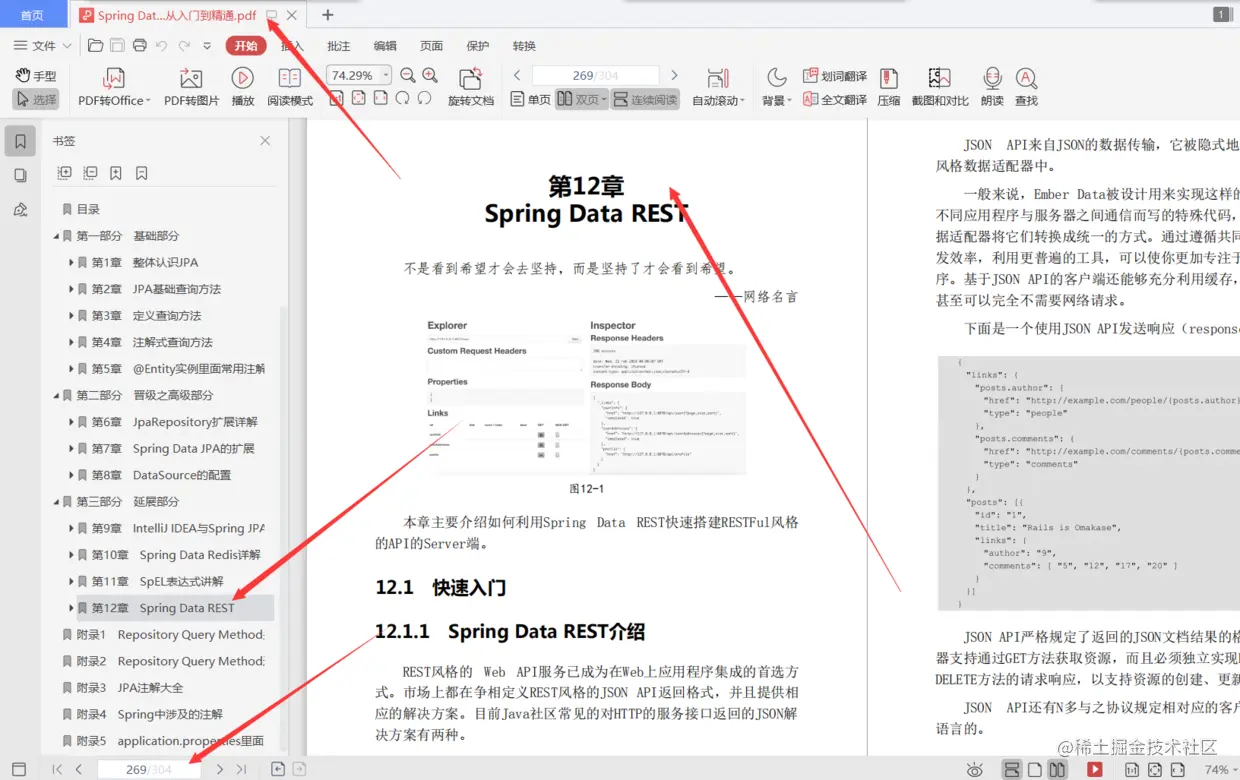This screenshot has width=1240, height=780.
Task: Click the undo arrow icon
Action: tap(162, 45)
